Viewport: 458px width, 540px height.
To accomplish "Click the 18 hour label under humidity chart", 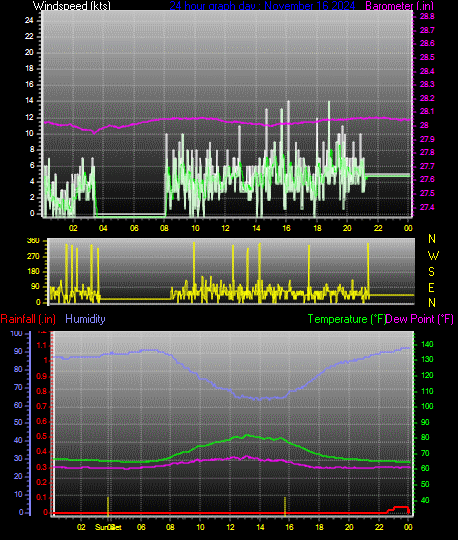I will coord(319,527).
